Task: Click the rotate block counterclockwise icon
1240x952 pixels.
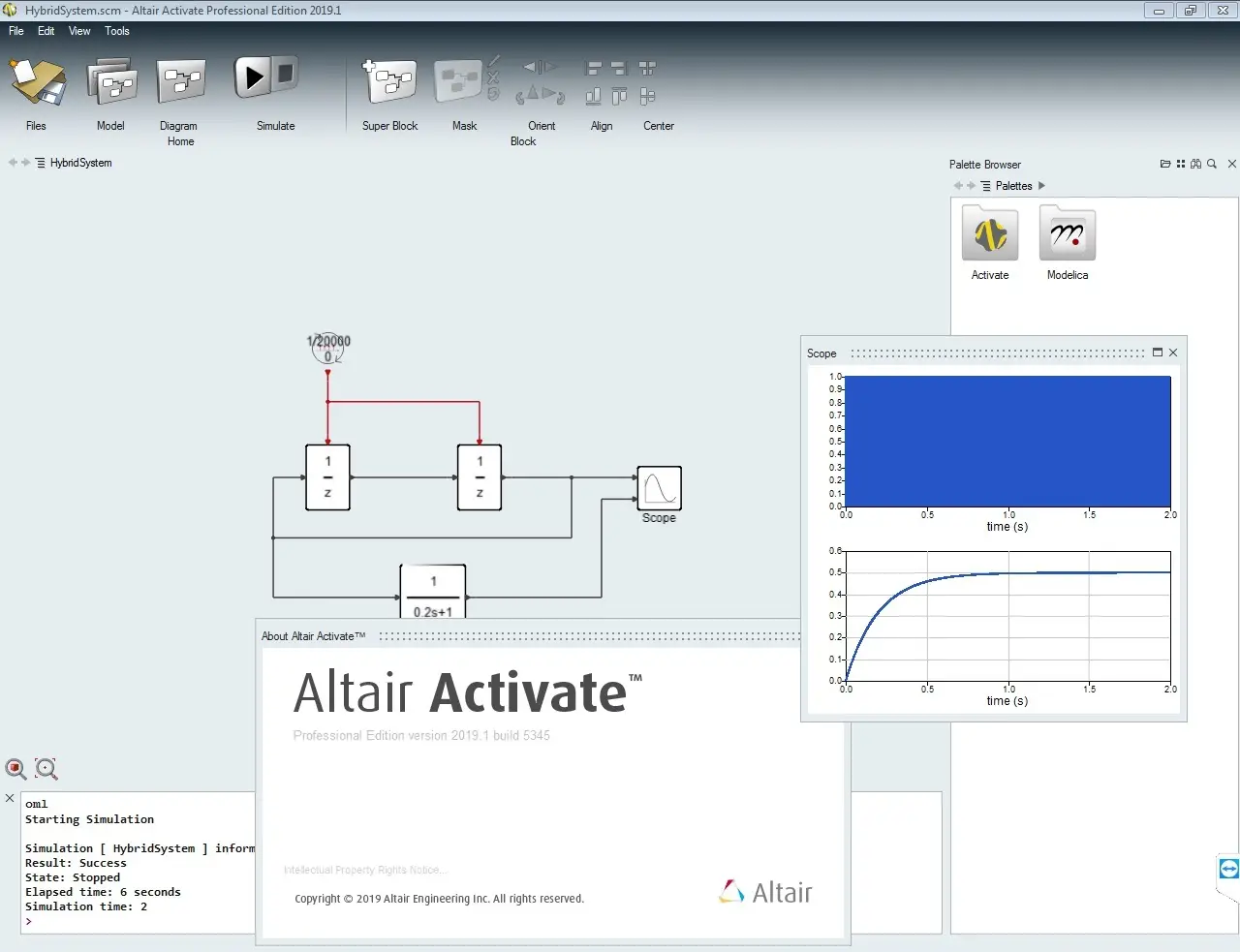Action: point(527,94)
